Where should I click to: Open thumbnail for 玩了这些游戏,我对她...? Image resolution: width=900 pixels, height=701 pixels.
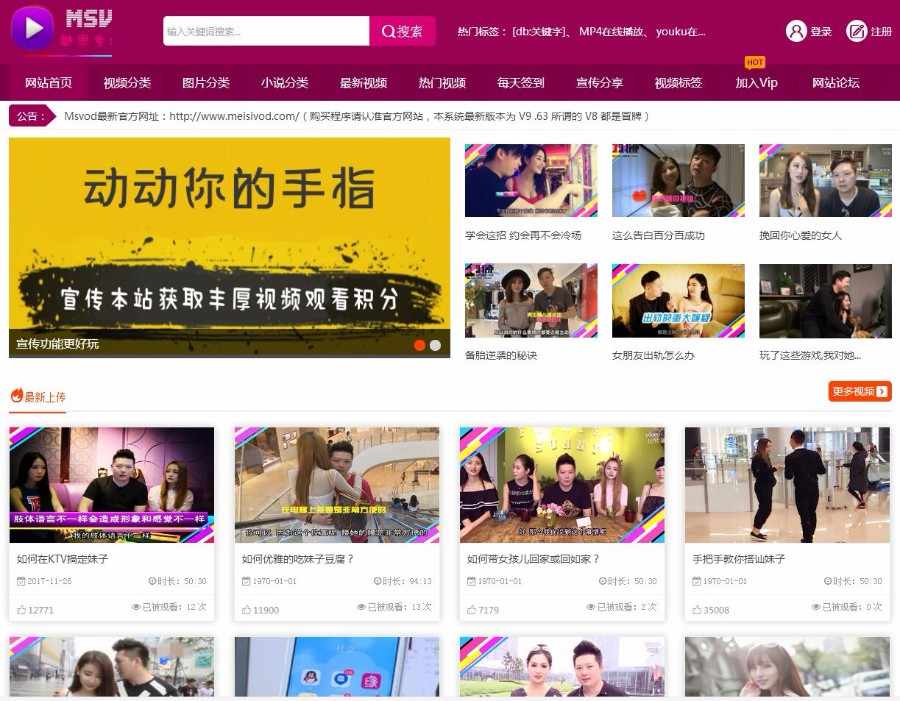(825, 300)
